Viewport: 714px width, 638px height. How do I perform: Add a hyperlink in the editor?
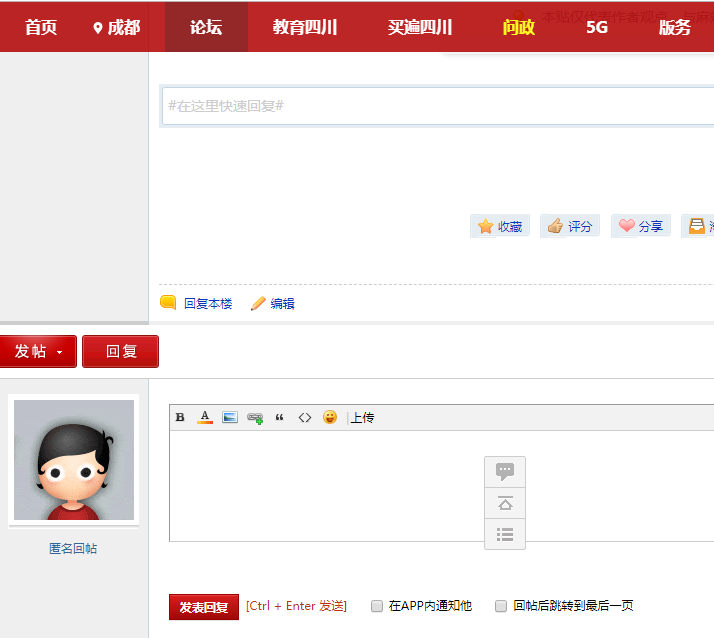tap(255, 418)
